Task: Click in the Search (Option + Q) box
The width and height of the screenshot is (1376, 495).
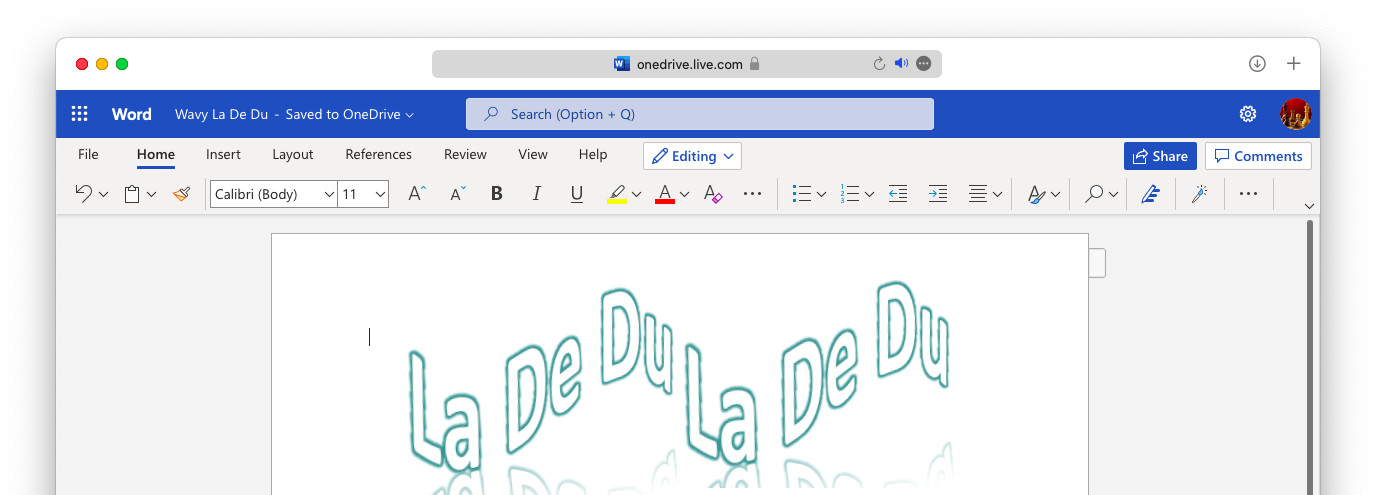Action: pos(700,114)
